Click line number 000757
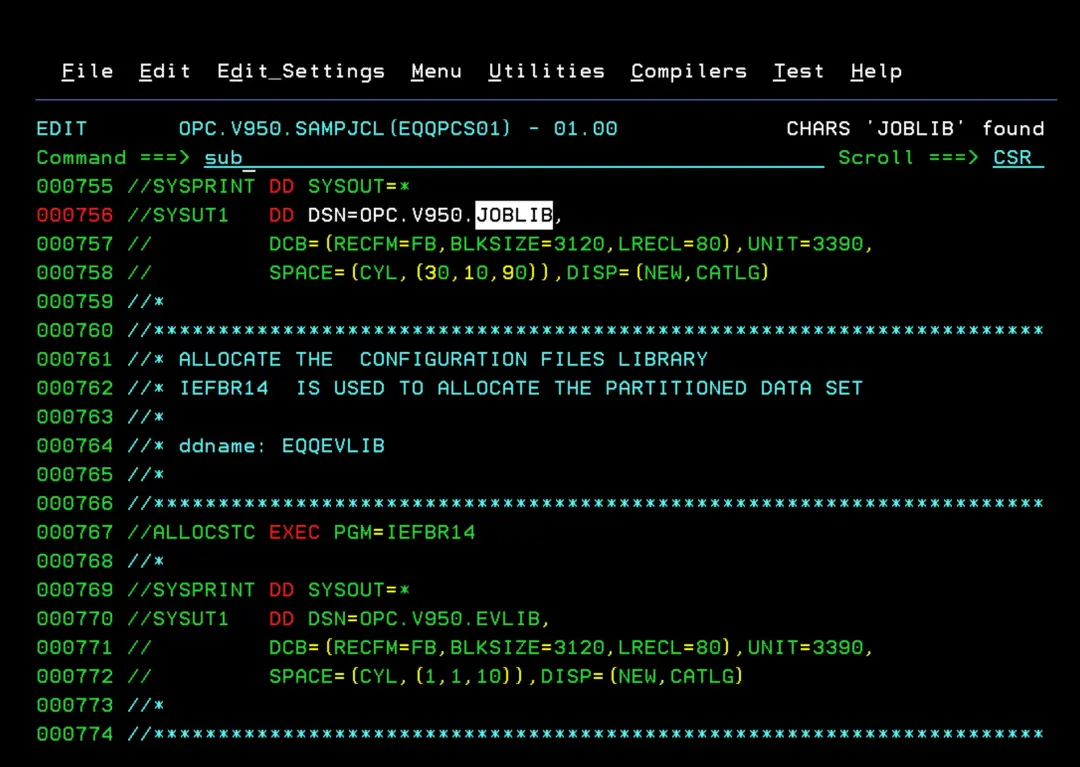Image resolution: width=1080 pixels, height=767 pixels. (x=74, y=244)
